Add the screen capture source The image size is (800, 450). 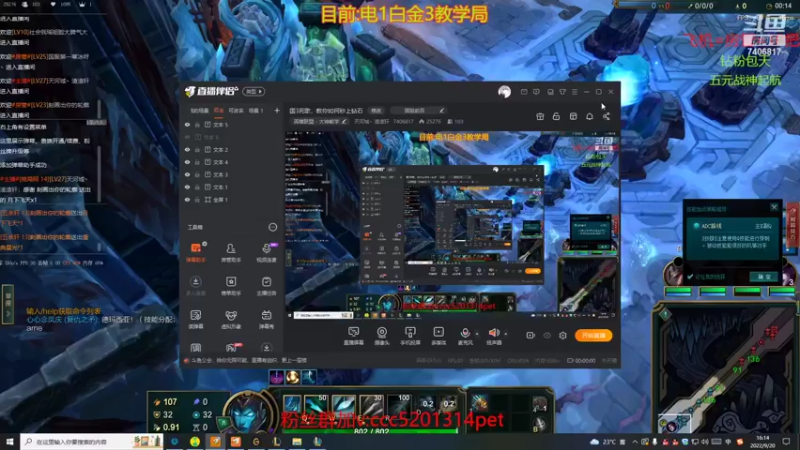(353, 336)
